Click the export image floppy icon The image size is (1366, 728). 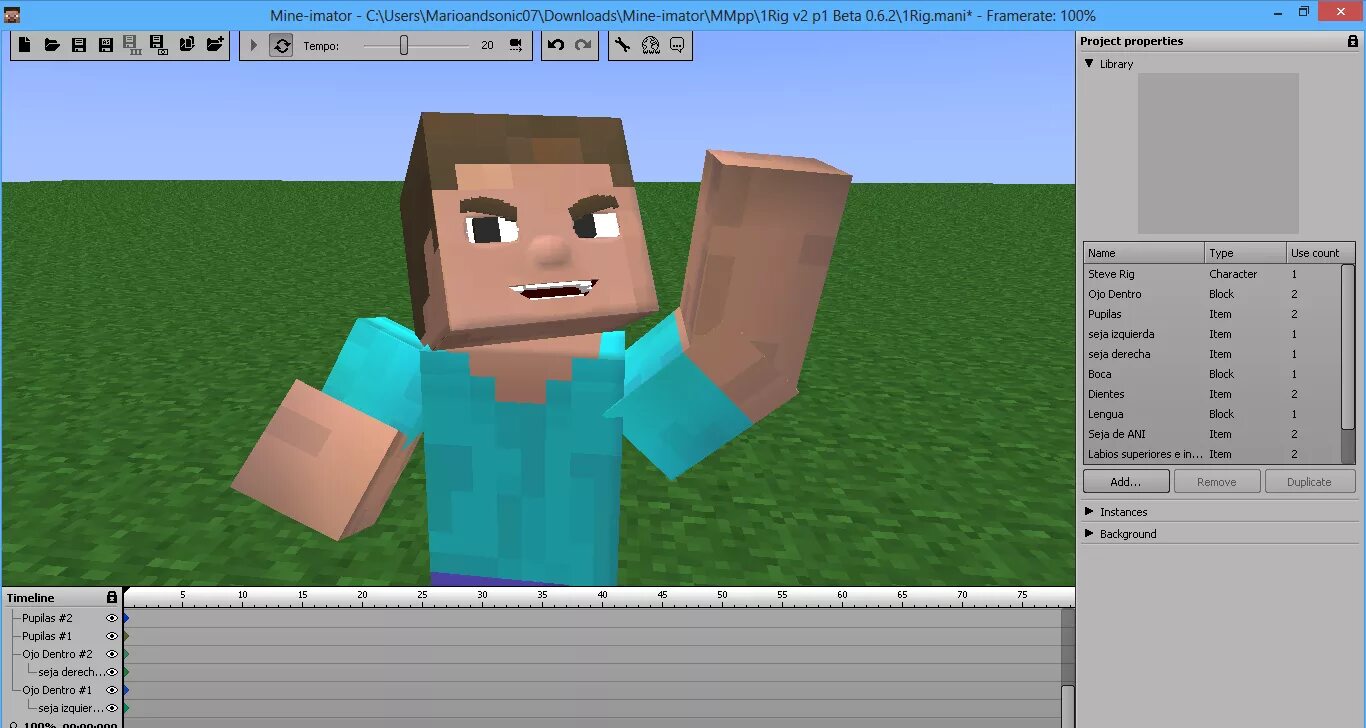pyautogui.click(x=158, y=45)
